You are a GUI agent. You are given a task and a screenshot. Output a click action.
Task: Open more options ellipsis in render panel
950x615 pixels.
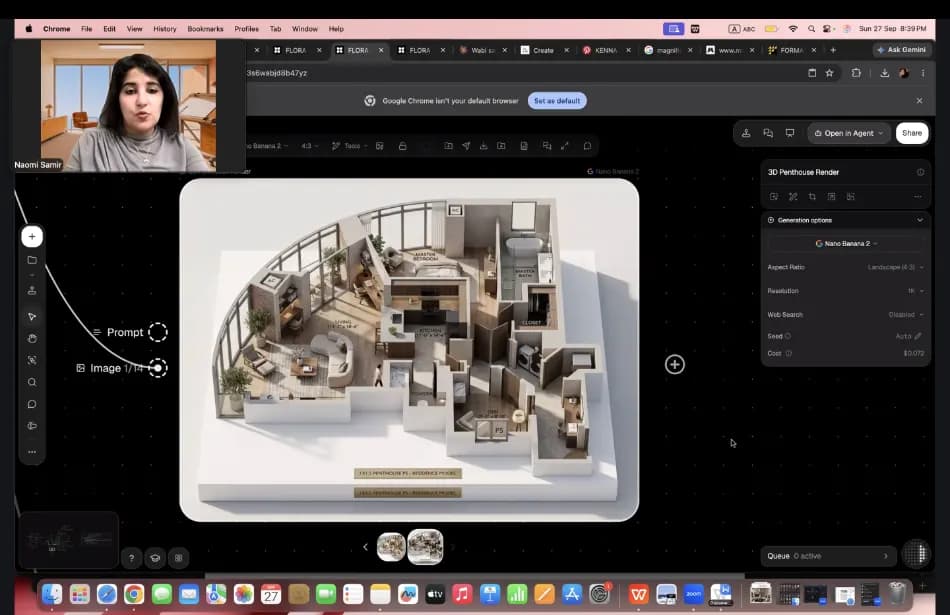[918, 196]
